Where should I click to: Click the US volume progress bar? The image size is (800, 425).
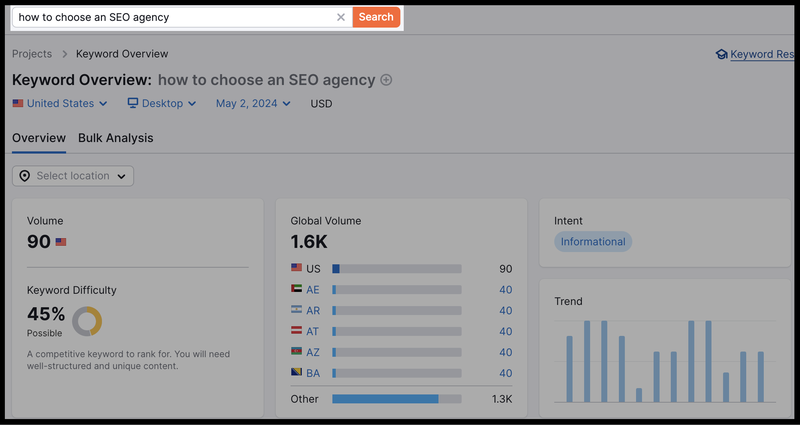point(397,269)
